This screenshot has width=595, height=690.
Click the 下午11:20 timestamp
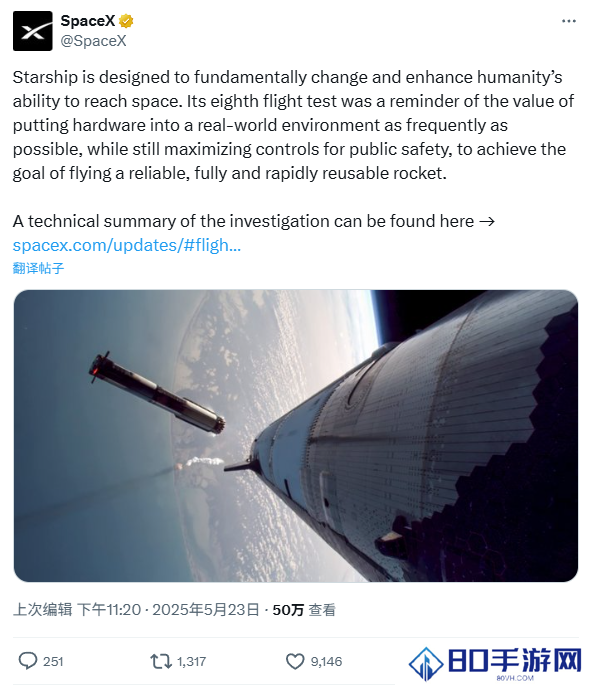[x=109, y=610]
